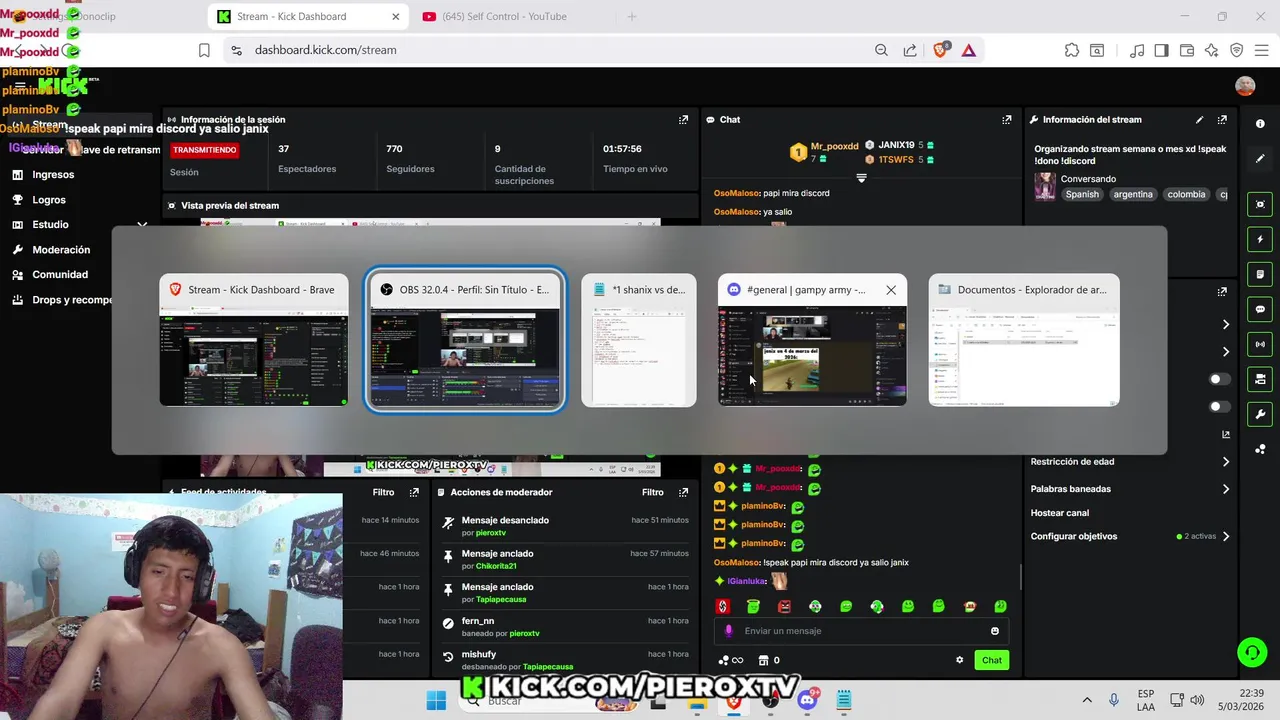Switch to Documentos Explorador window thumbnail
This screenshot has height=720, width=1280.
1024,340
